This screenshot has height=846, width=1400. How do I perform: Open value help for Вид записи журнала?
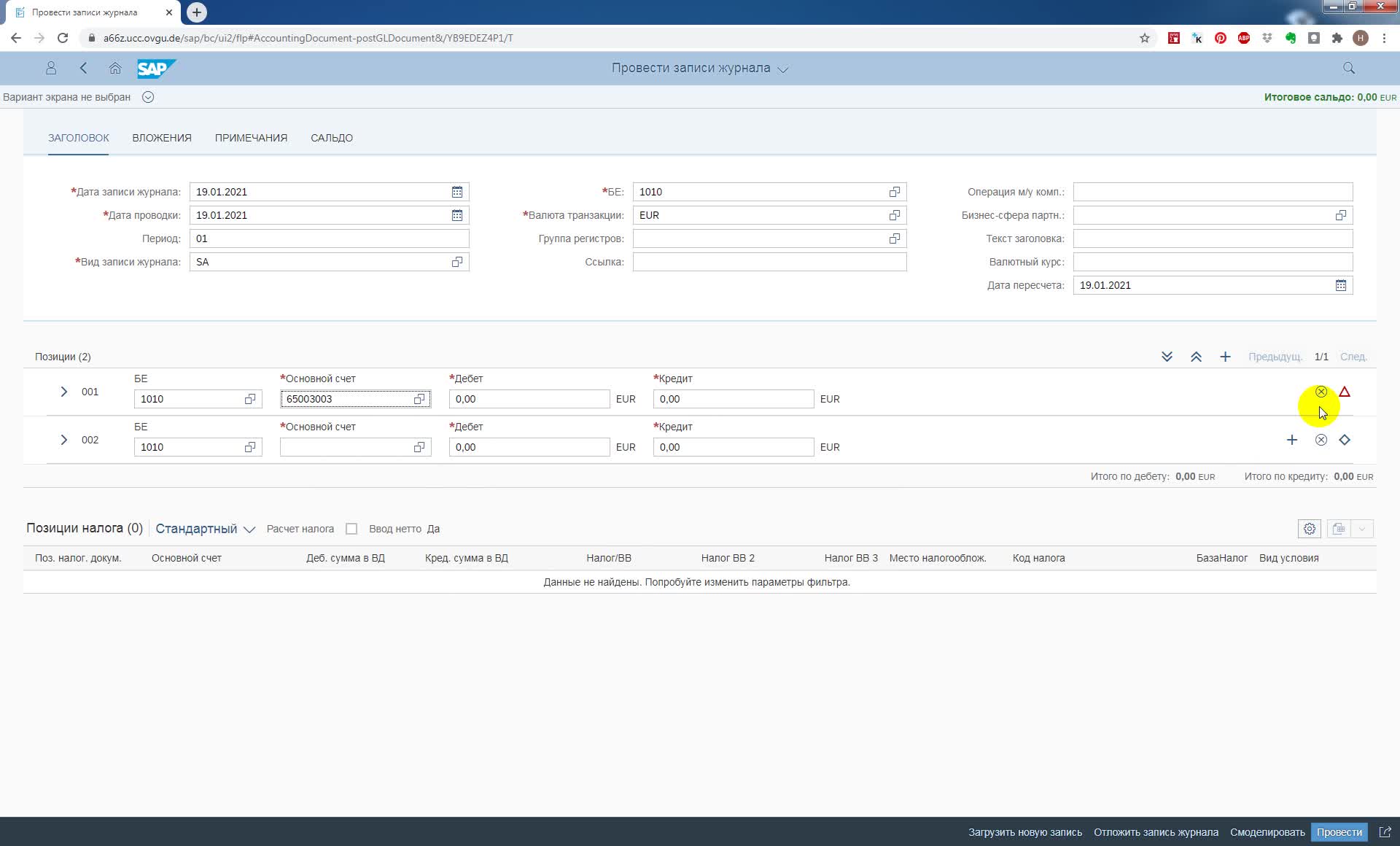pyautogui.click(x=457, y=262)
